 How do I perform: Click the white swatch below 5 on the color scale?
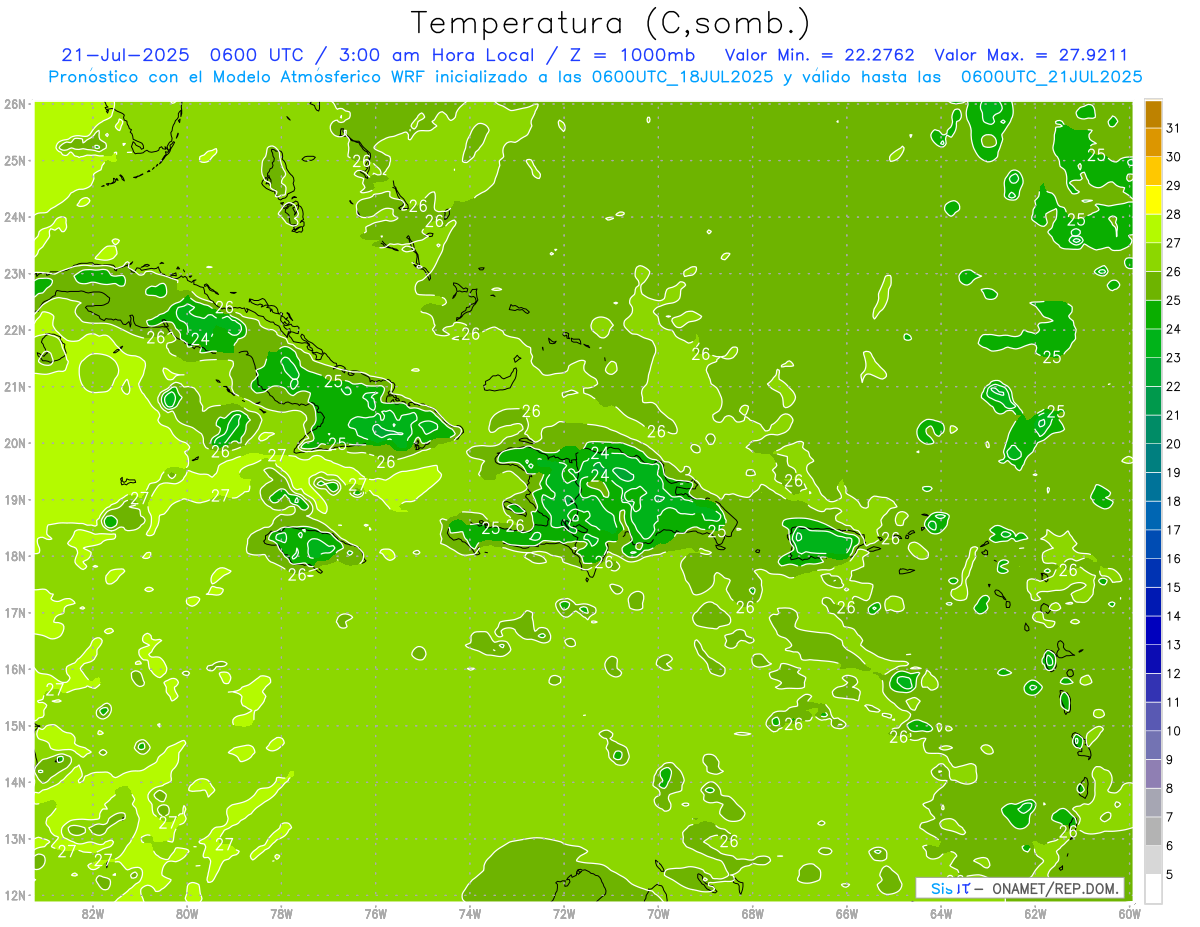coord(1154,888)
